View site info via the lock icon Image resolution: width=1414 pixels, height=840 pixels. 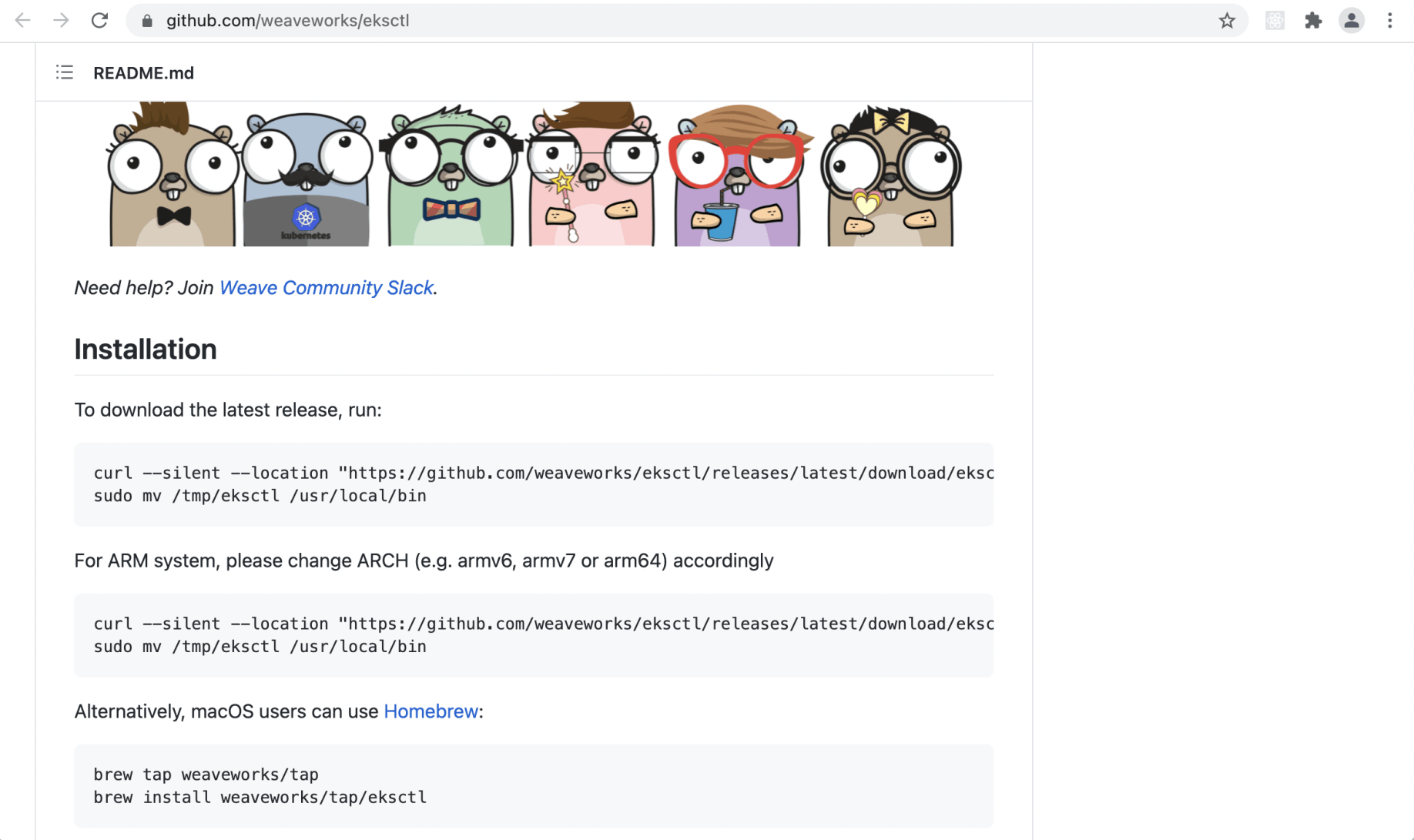[x=147, y=21]
